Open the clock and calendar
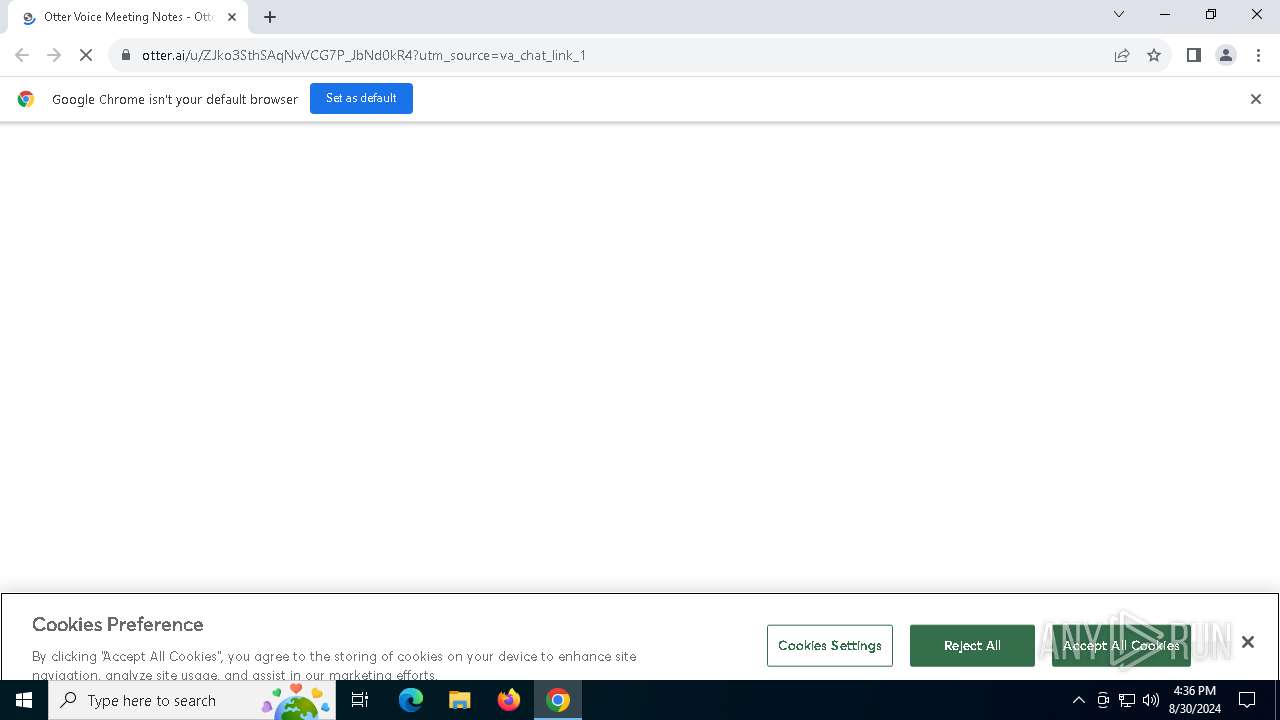This screenshot has height=720, width=1280. point(1194,700)
